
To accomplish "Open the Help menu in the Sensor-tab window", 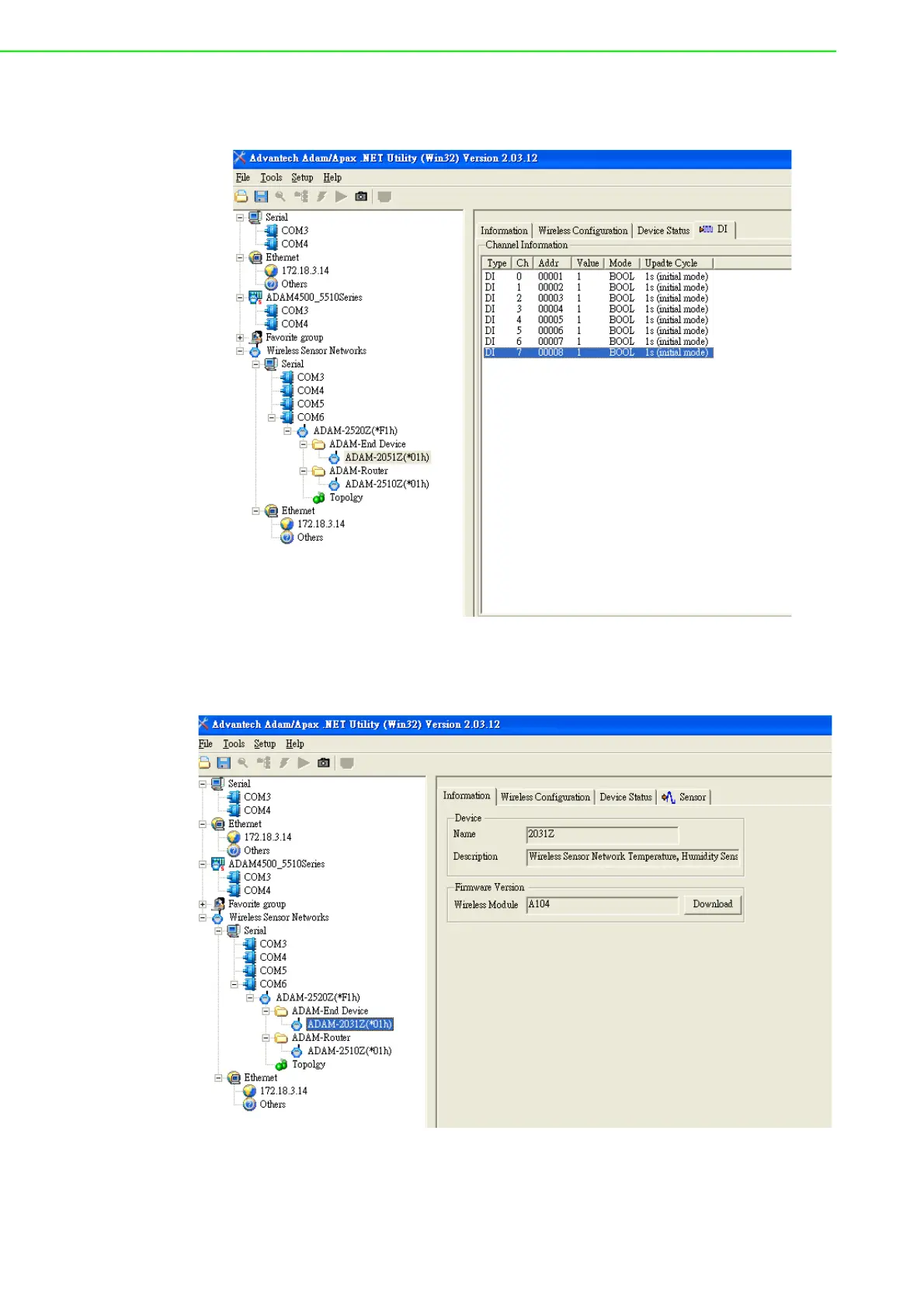I will pos(295,744).
